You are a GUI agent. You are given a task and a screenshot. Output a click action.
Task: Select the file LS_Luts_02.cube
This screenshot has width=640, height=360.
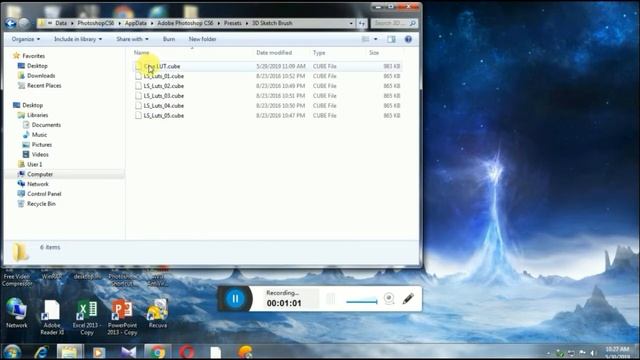tap(163, 86)
